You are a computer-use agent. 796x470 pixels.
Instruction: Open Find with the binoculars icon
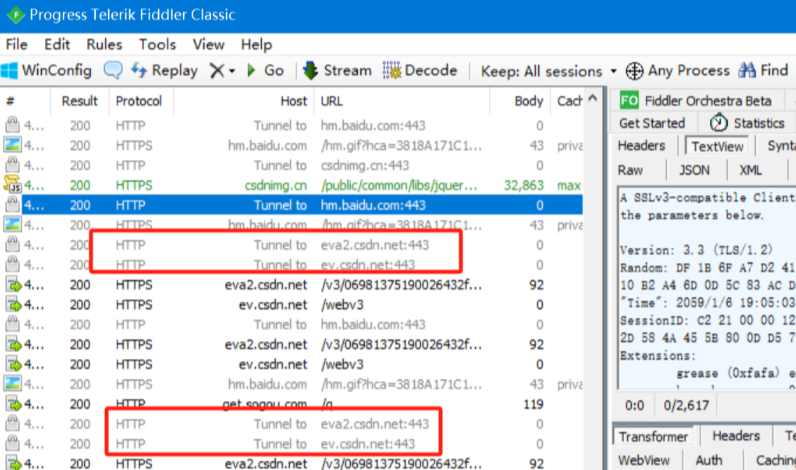point(764,71)
